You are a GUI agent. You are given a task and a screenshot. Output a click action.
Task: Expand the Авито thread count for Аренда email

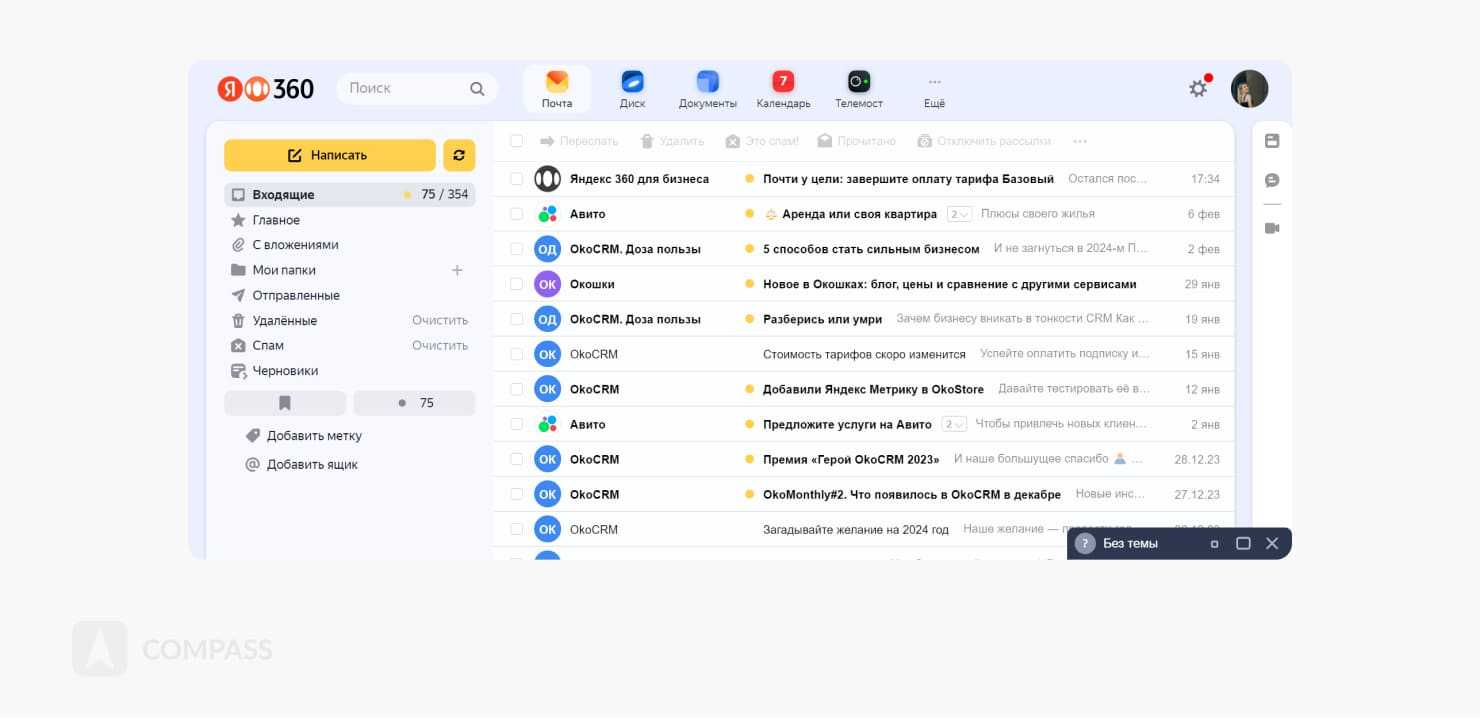point(959,214)
